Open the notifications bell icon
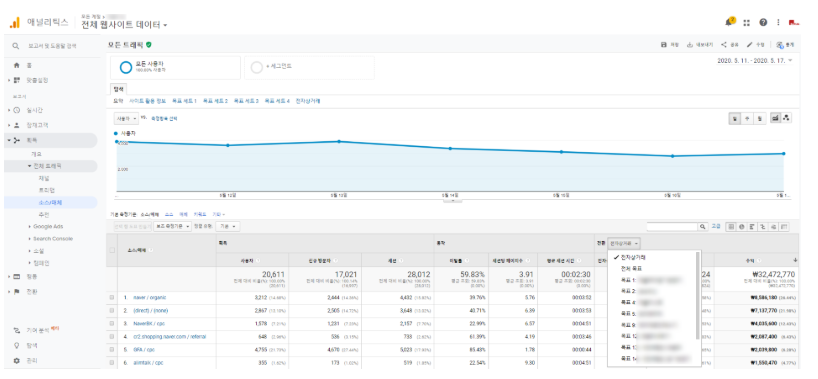The height and width of the screenshot is (379, 818). pos(729,22)
